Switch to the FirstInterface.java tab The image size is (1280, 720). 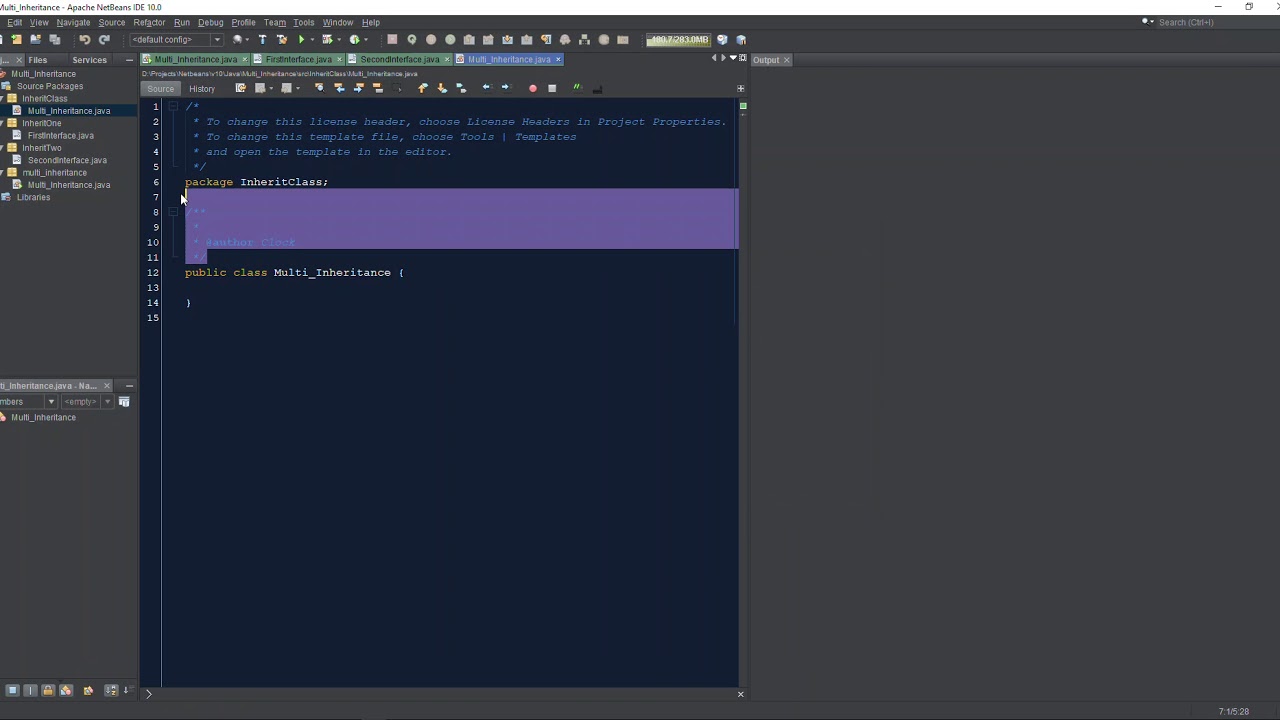click(x=299, y=59)
